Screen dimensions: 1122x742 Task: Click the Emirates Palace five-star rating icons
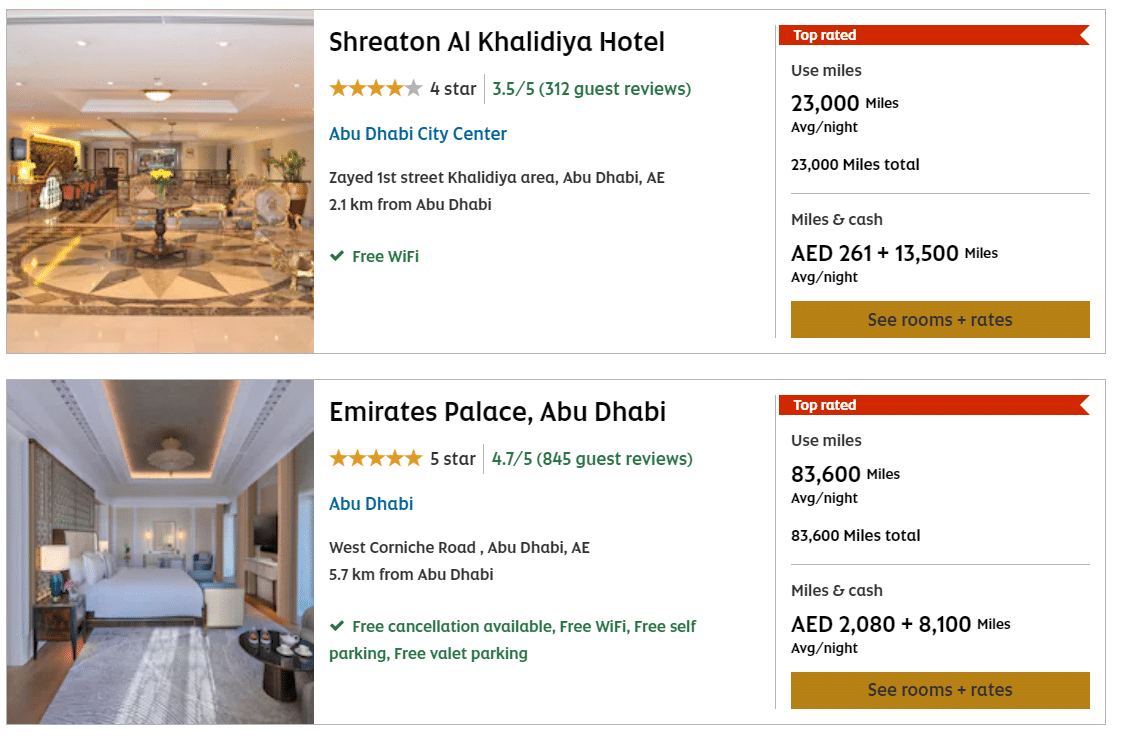click(x=375, y=459)
